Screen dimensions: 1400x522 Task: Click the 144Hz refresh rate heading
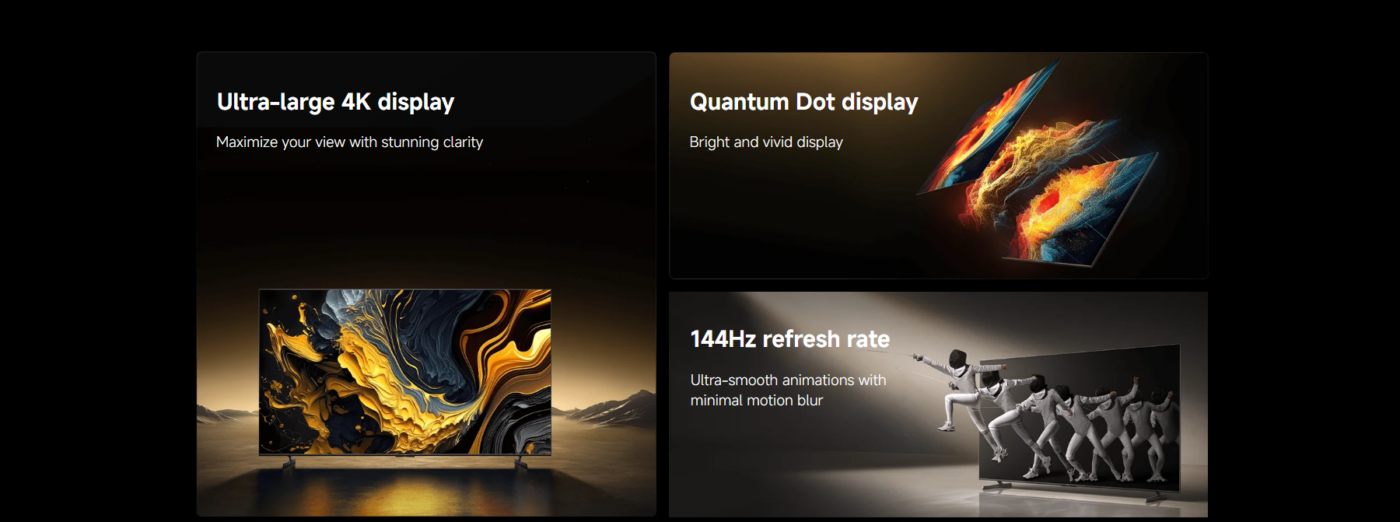coord(789,339)
